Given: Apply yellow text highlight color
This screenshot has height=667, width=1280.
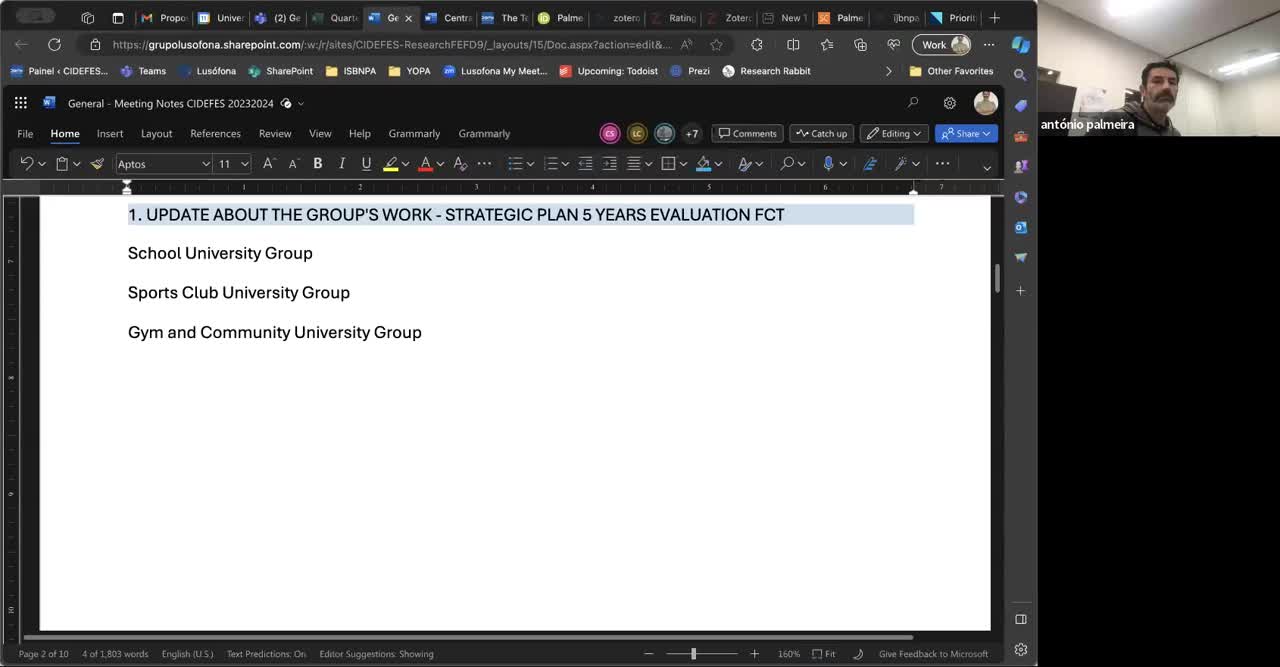Looking at the screenshot, I should [390, 163].
